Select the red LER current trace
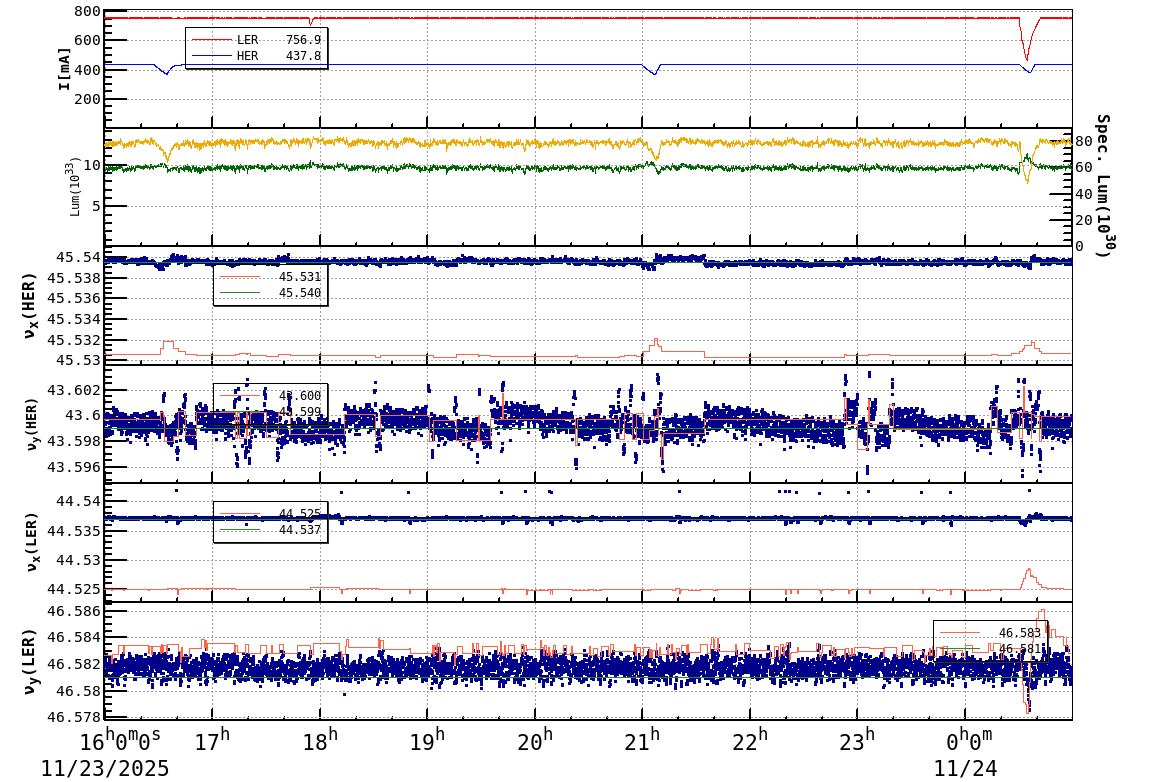Viewport: 1154px width, 782px height. tap(500, 16)
